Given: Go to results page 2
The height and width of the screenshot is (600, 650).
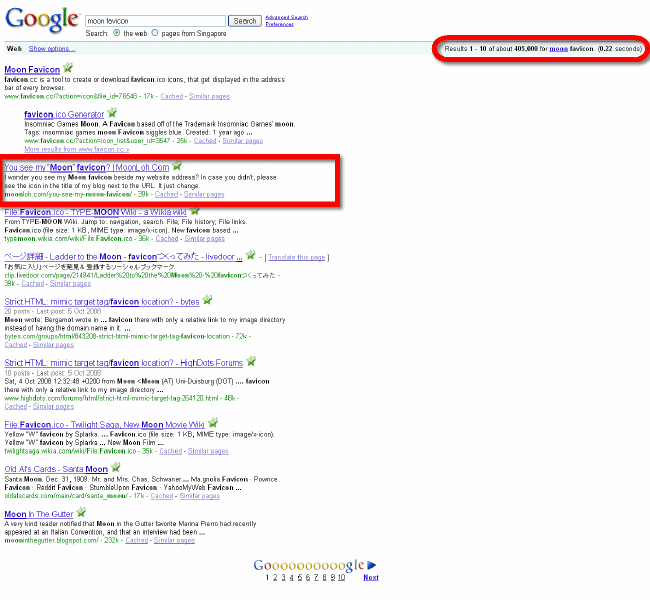Looking at the screenshot, I should [275, 577].
